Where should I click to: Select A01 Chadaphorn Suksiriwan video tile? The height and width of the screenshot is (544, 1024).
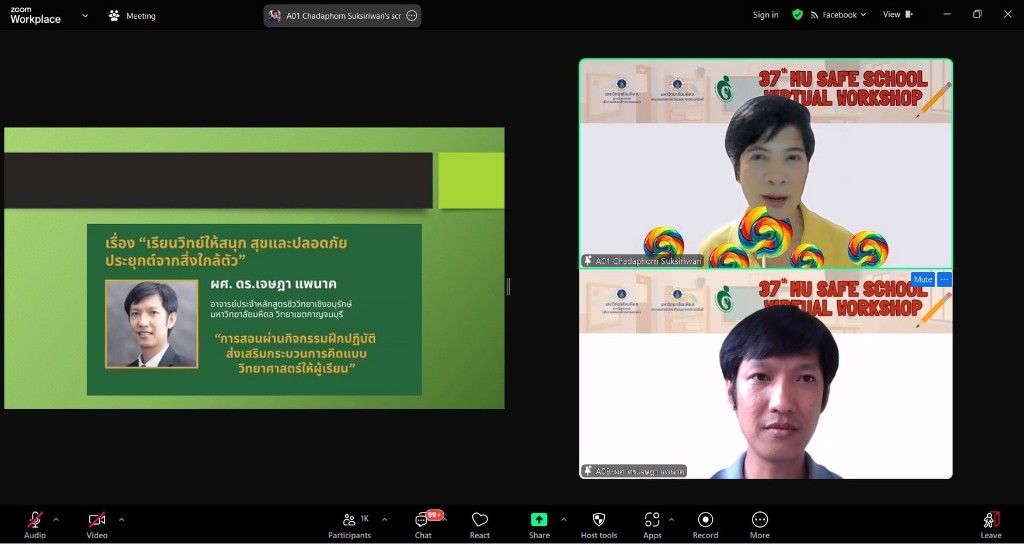click(x=765, y=163)
